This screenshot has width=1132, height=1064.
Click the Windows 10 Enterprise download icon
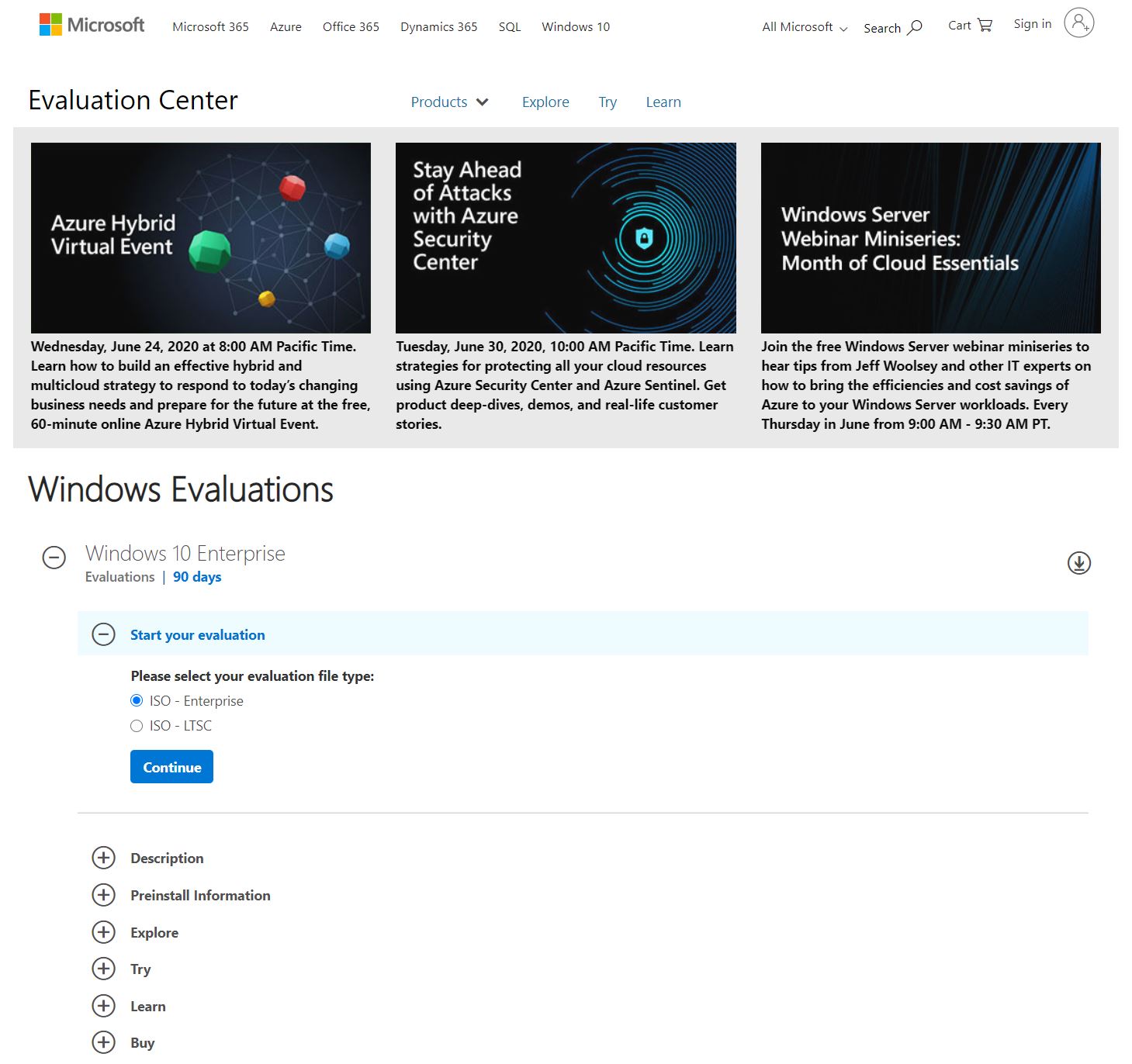click(x=1078, y=563)
